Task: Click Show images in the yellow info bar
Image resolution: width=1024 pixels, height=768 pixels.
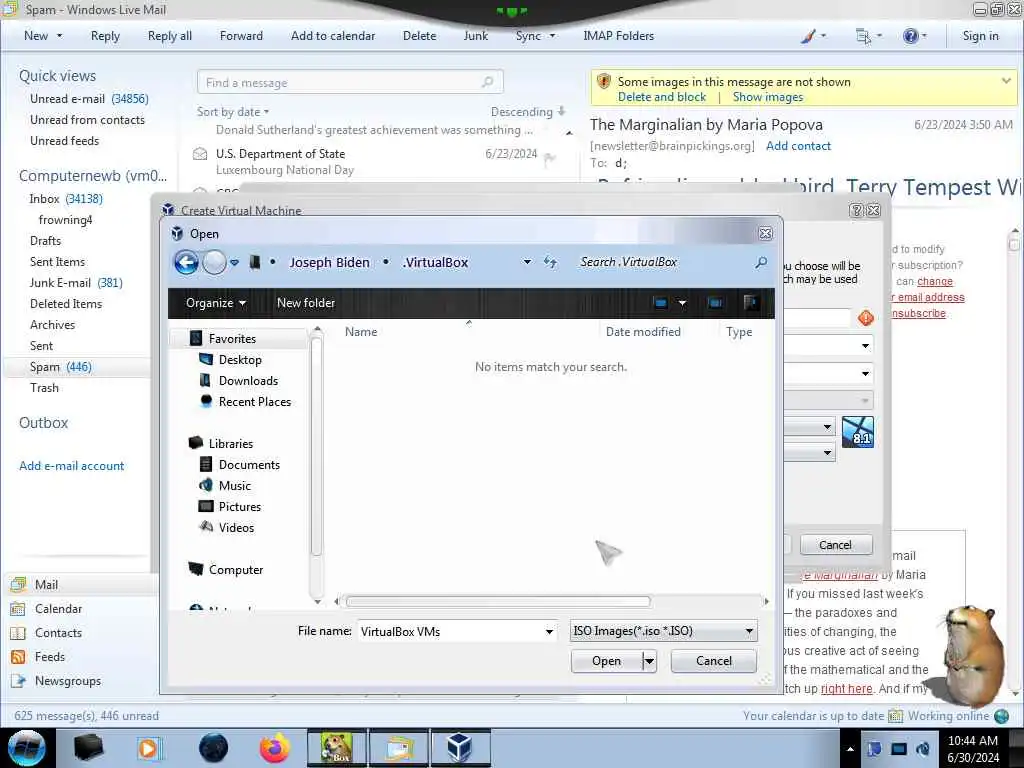Action: click(767, 97)
